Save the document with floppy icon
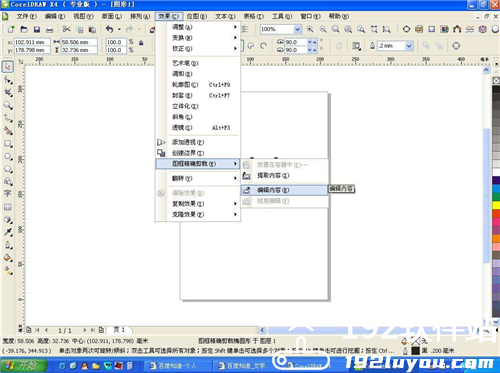 37,29
